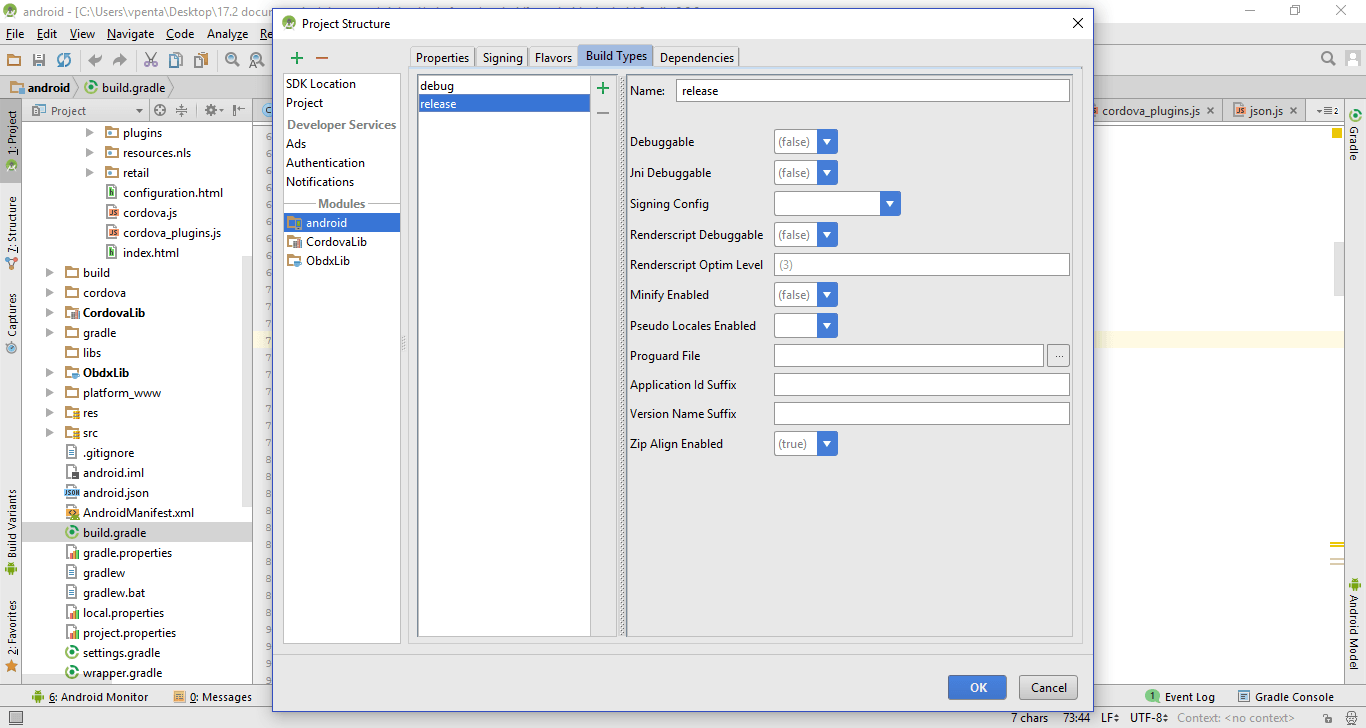The height and width of the screenshot is (728, 1366).
Task: Open the Project panel gear settings
Action: (x=213, y=111)
